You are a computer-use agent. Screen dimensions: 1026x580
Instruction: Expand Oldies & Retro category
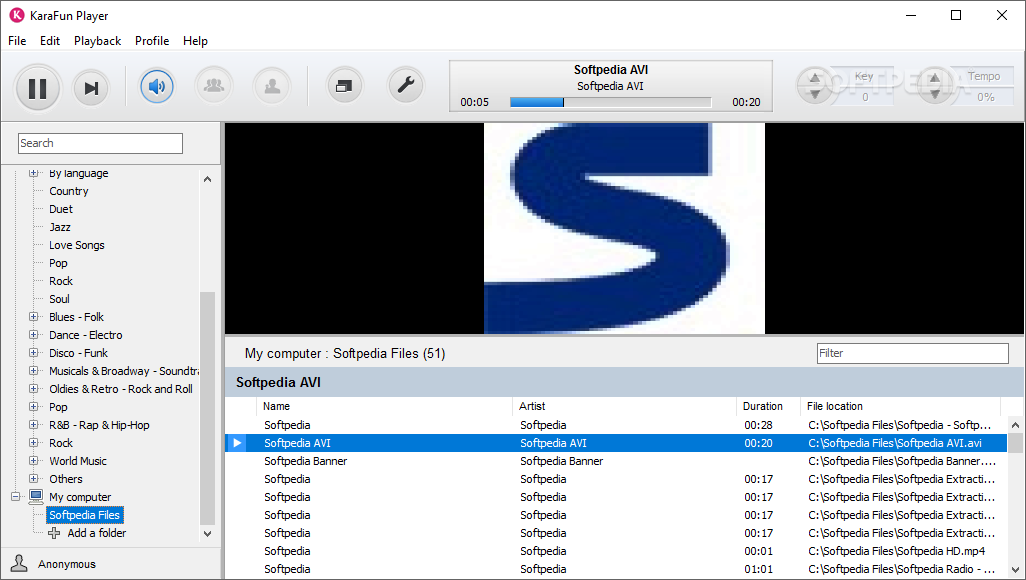33,389
